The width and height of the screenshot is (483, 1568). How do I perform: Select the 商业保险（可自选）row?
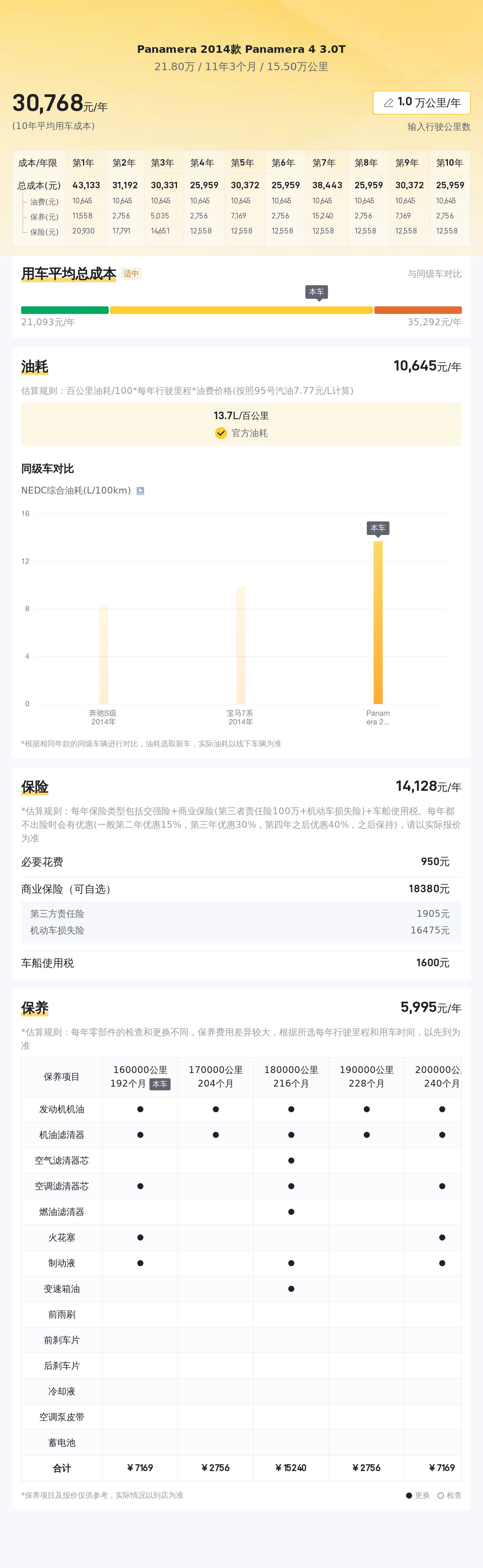[241, 889]
